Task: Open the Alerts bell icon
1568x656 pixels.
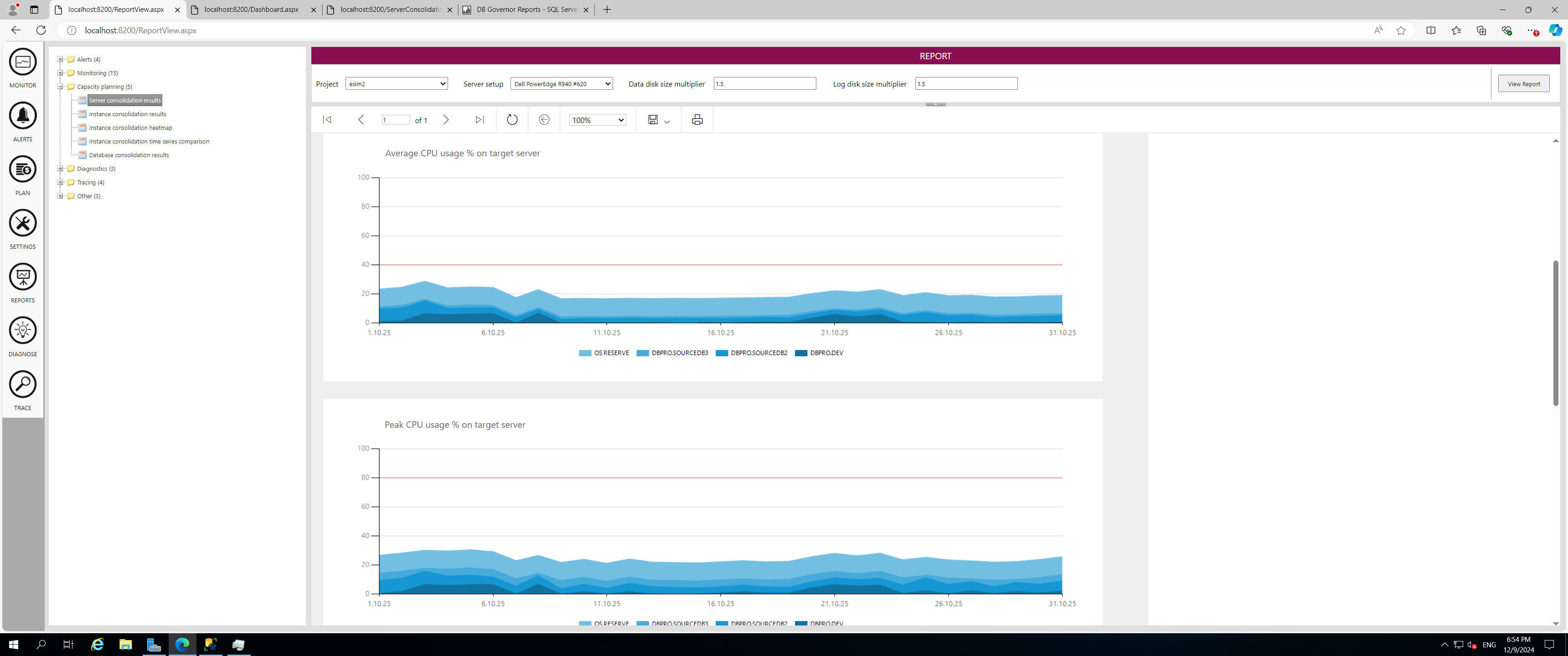Action: pyautogui.click(x=22, y=116)
